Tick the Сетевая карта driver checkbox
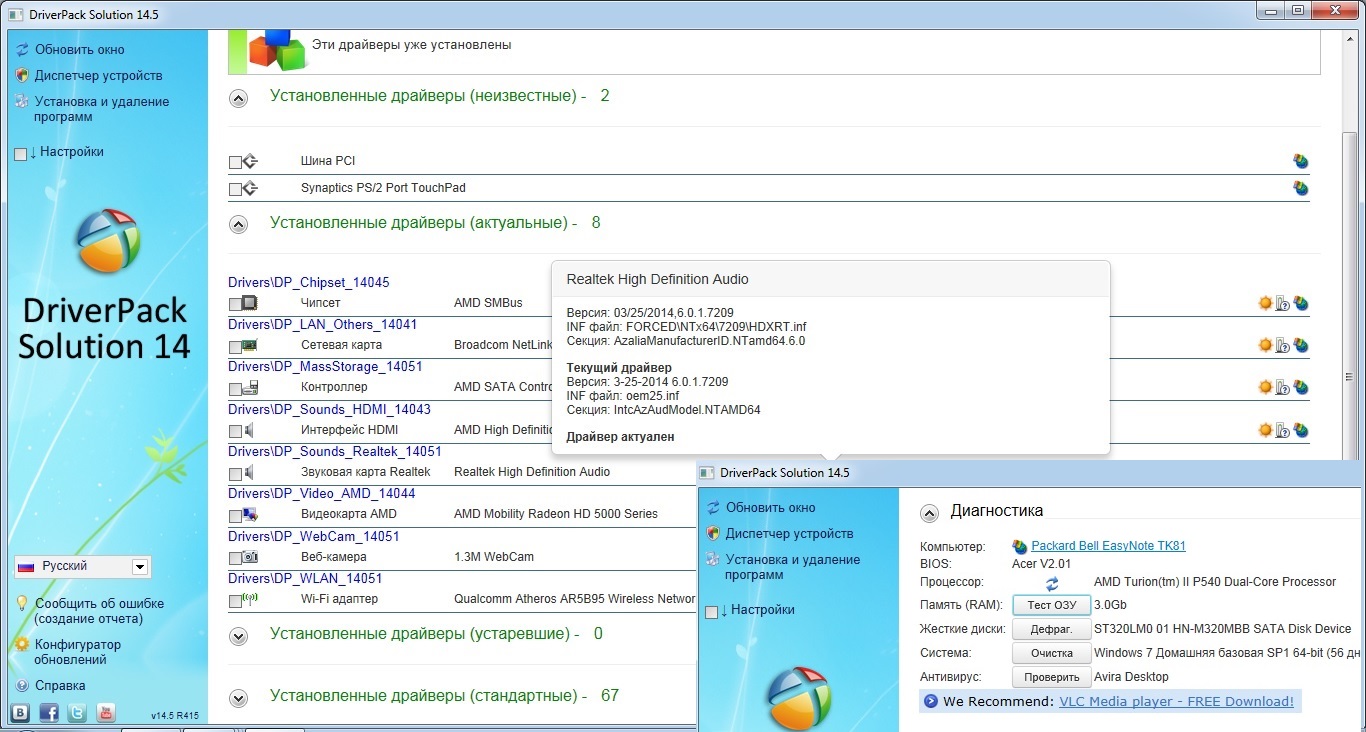 pos(235,347)
